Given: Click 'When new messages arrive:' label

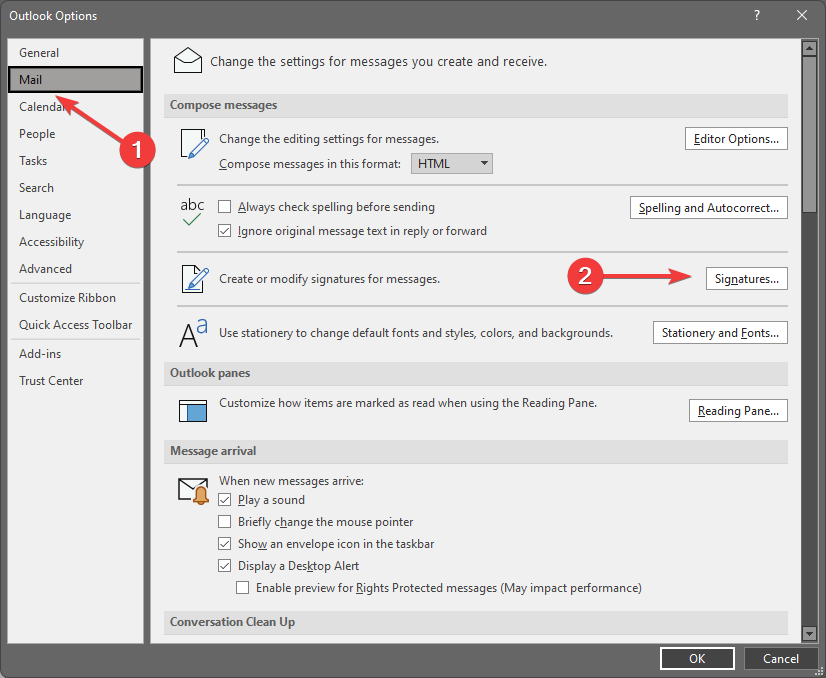Looking at the screenshot, I should tap(291, 481).
